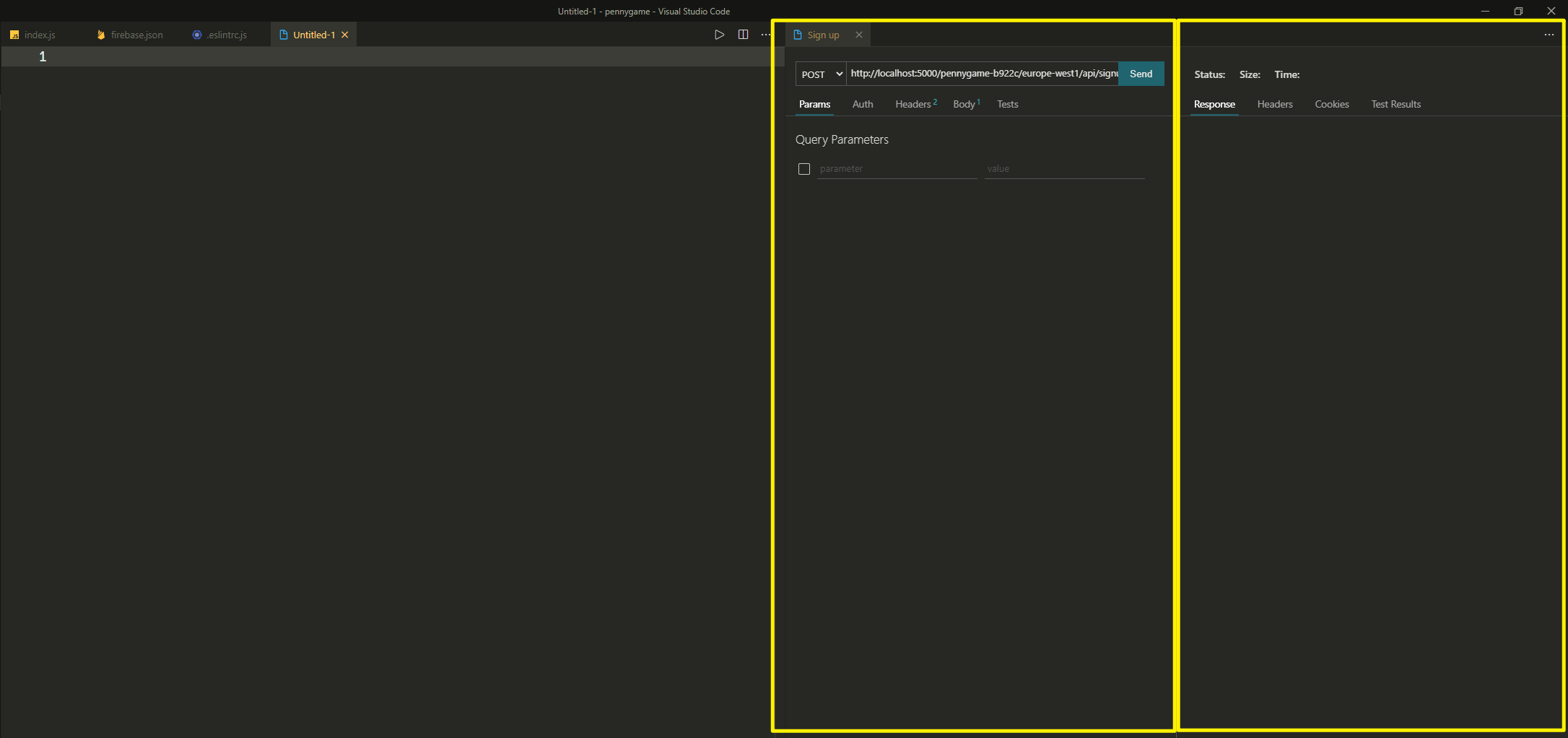This screenshot has width=1568, height=738.
Task: Click the request document icon on Sign up tab
Action: 798,34
